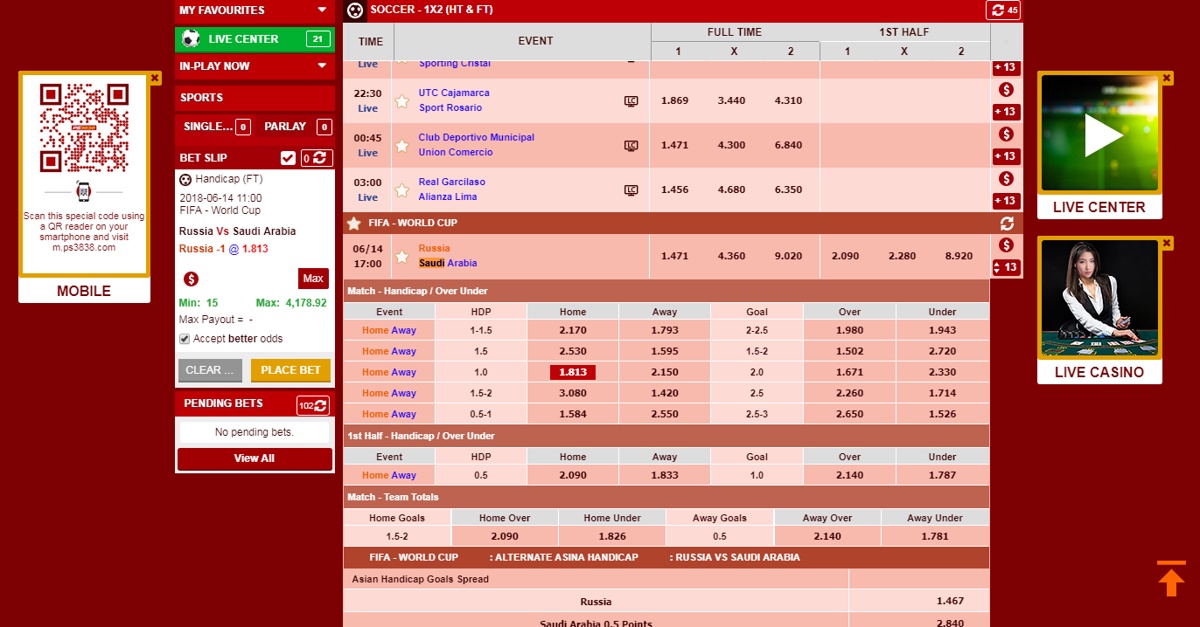Screen dimensions: 1200x627
Task: Click the Place Bet button
Action: pyautogui.click(x=291, y=370)
